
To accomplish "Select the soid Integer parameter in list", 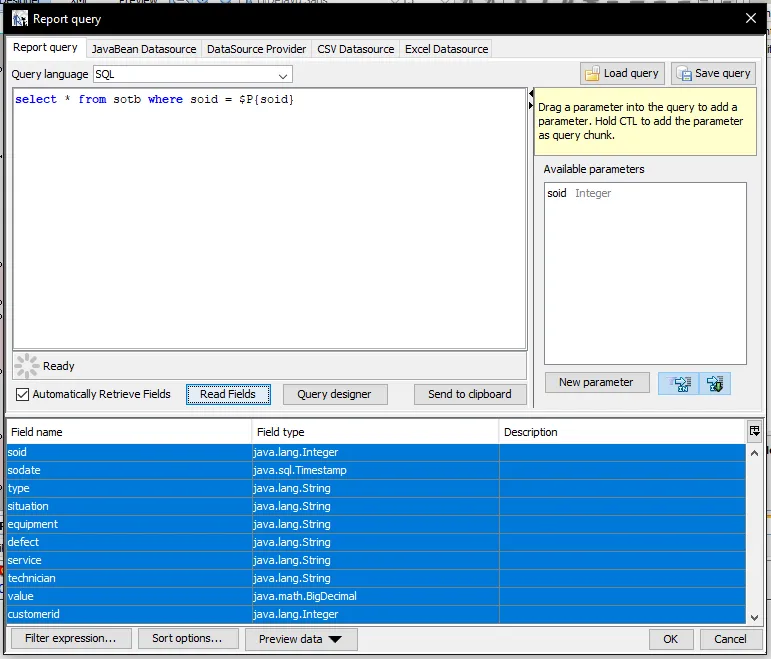I will [x=579, y=193].
